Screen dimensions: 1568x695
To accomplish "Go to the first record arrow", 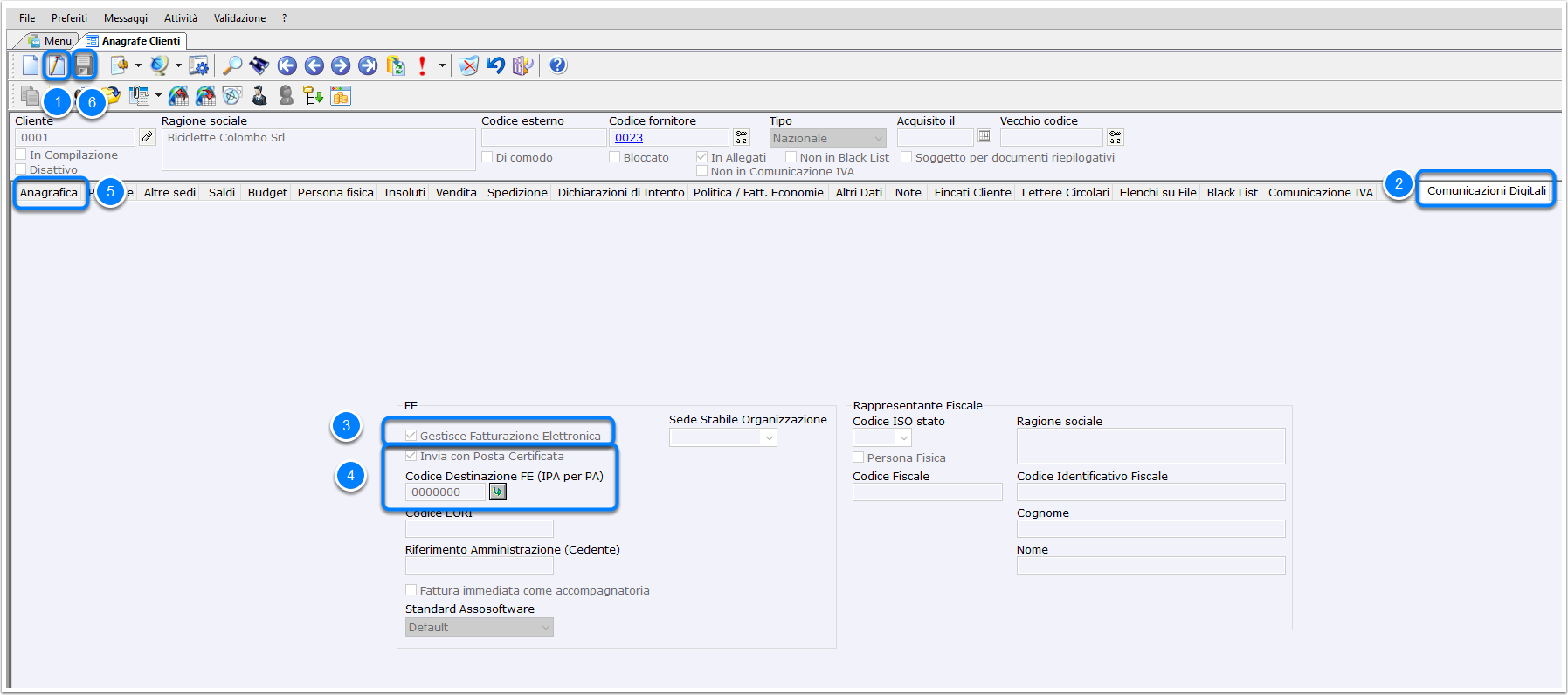I will click(x=287, y=65).
